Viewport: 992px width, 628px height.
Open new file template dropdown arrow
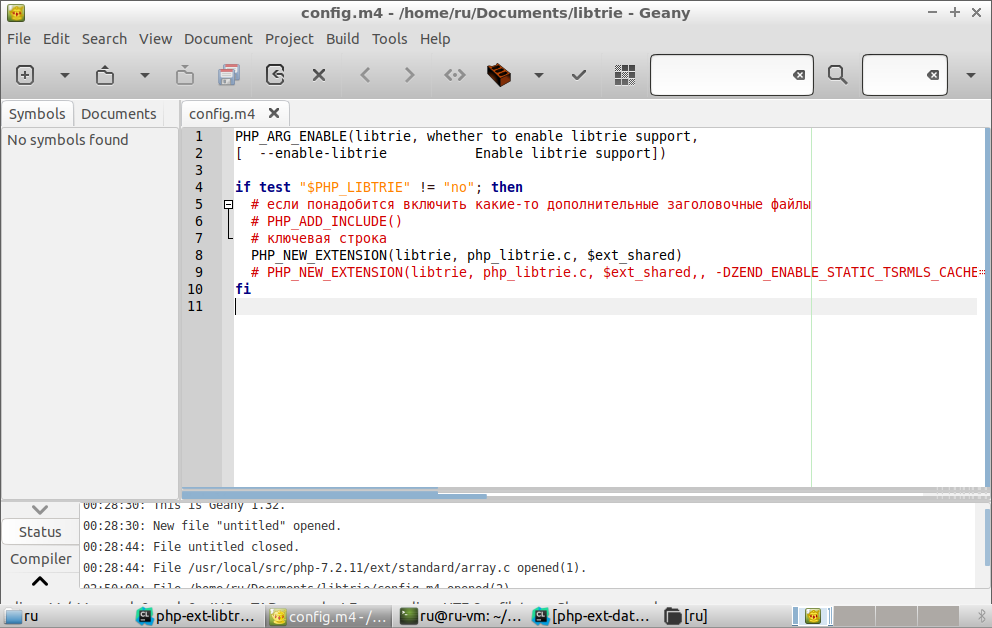pyautogui.click(x=65, y=75)
